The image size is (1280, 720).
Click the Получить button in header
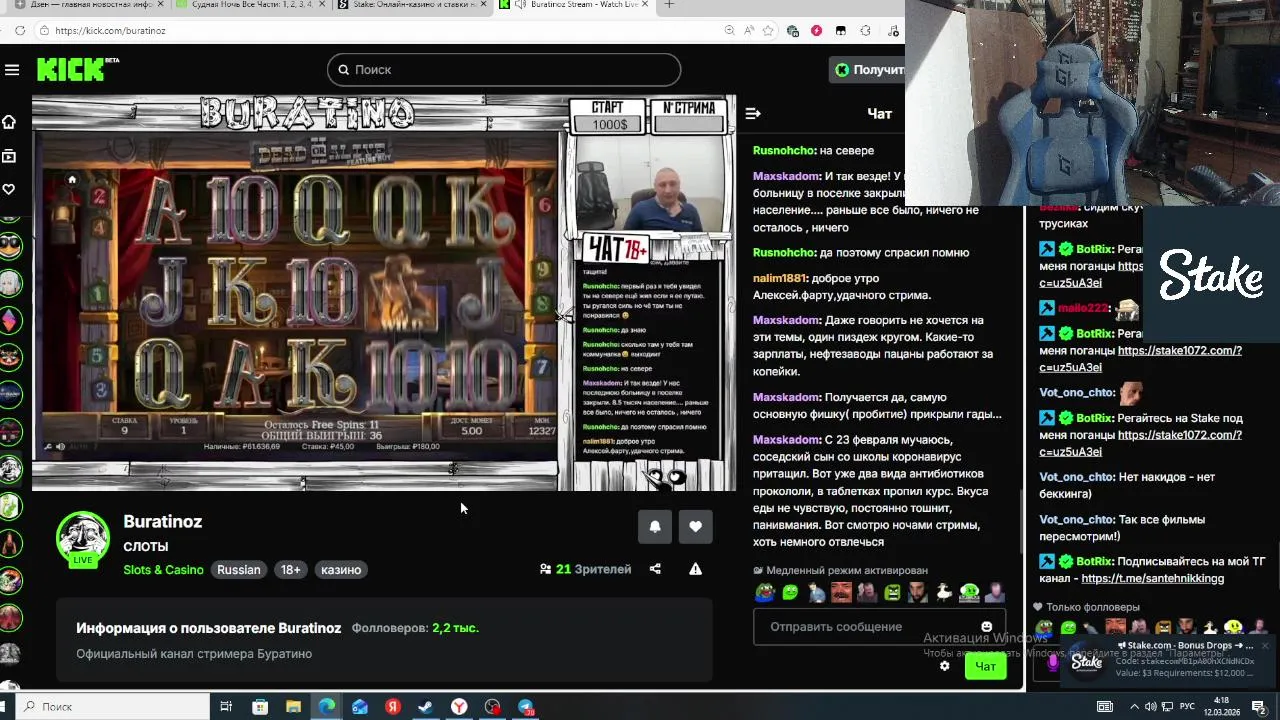pyautogui.click(x=868, y=69)
